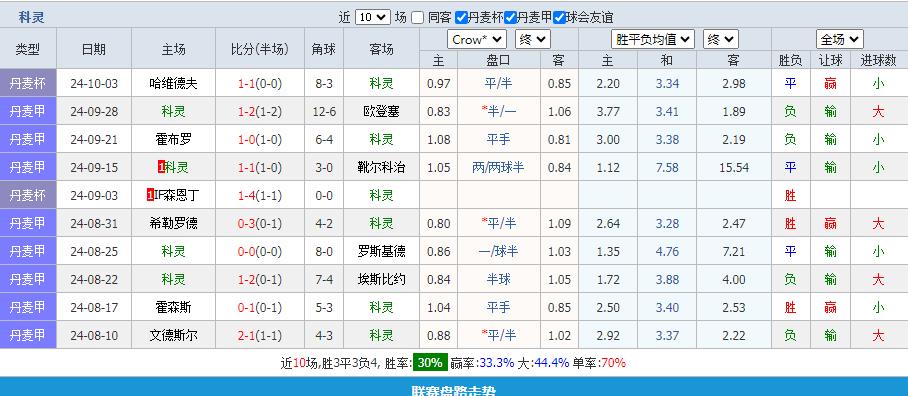Click the 类型 column header
Image resolution: width=908 pixels, height=396 pixels.
tap(28, 49)
